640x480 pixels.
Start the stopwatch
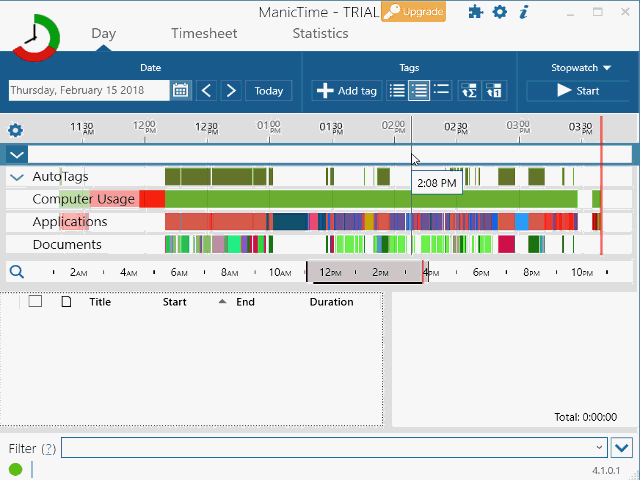point(578,91)
